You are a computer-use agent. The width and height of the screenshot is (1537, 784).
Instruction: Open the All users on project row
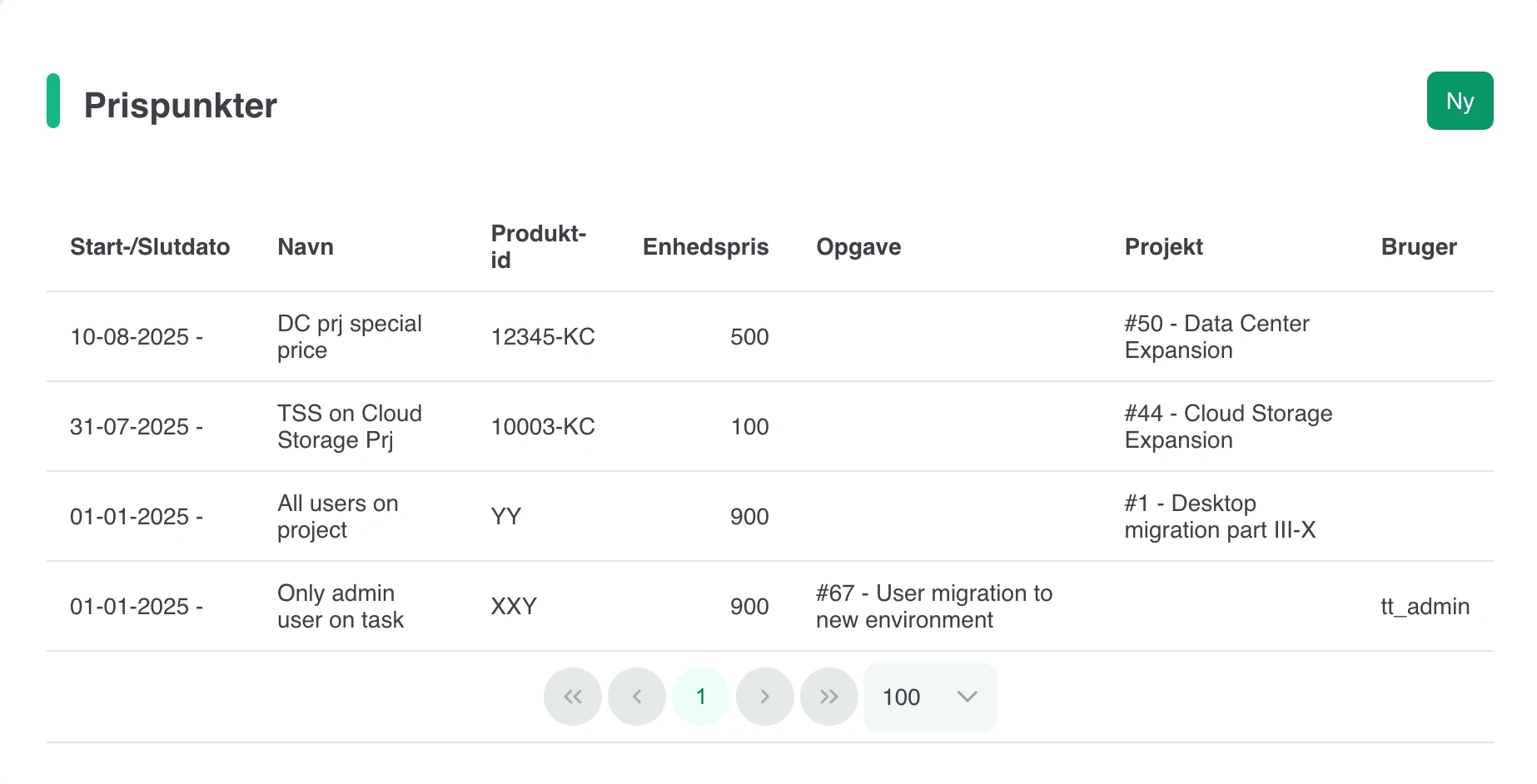click(x=338, y=517)
